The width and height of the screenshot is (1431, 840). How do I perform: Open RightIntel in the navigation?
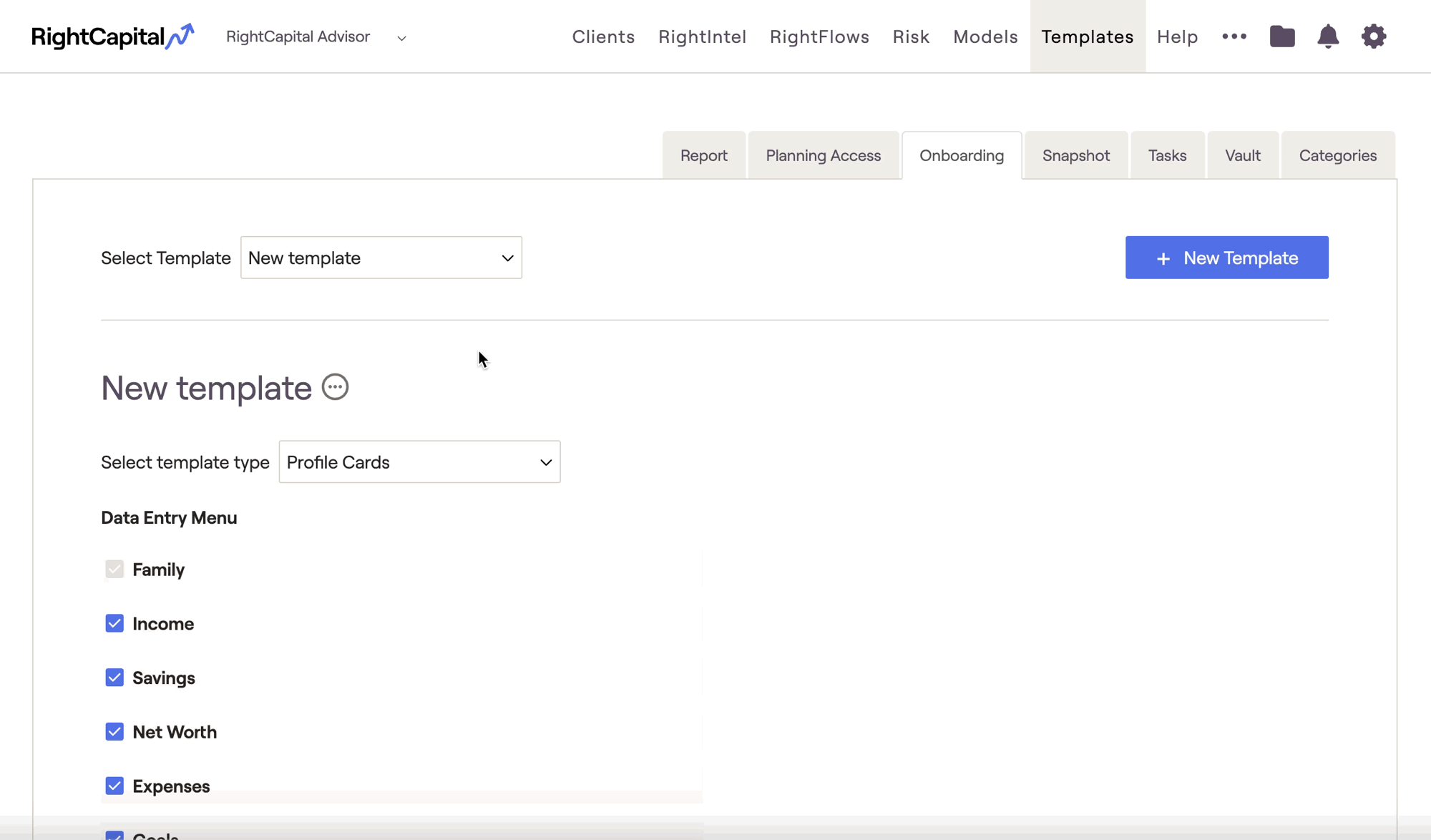(x=702, y=36)
